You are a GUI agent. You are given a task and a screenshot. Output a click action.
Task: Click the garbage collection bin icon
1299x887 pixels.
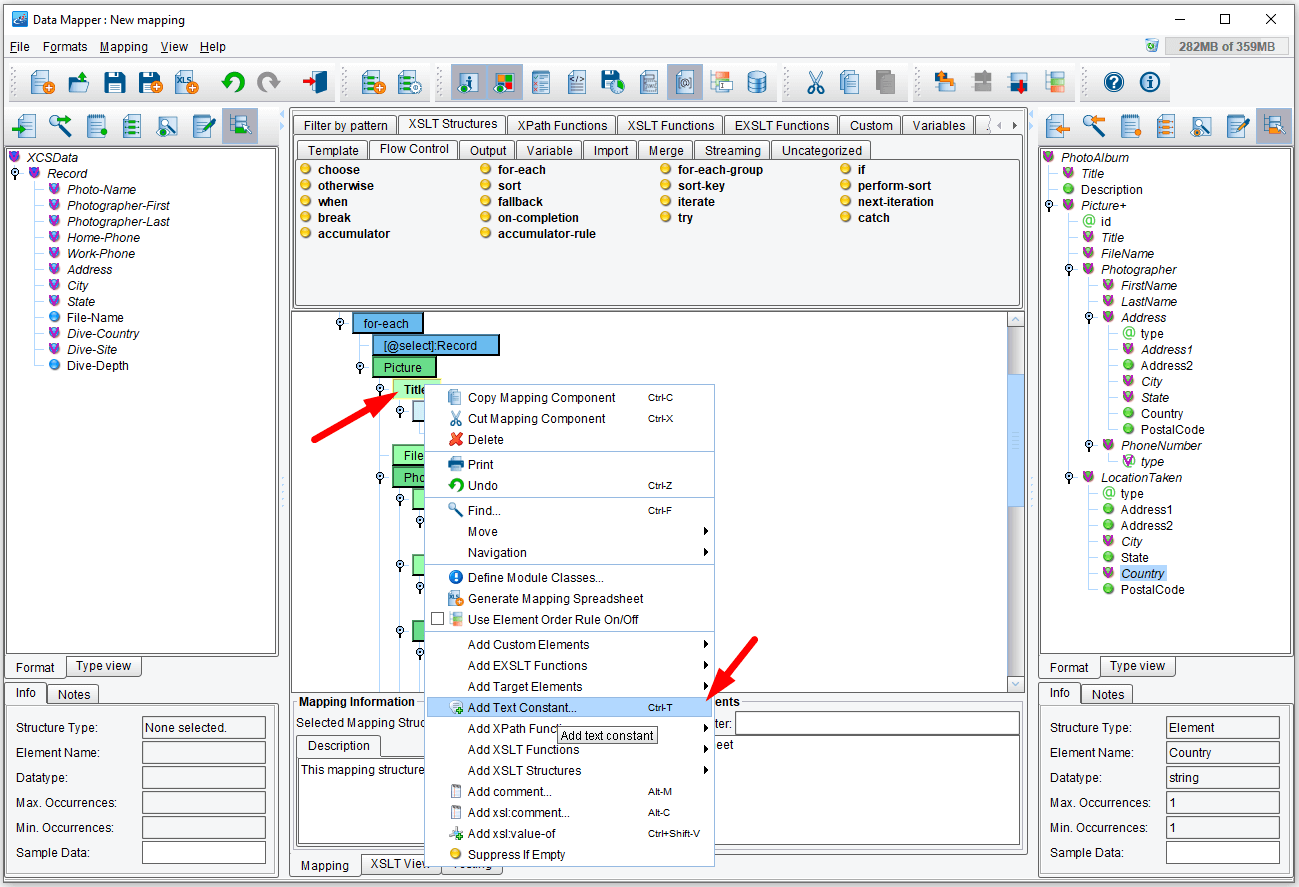1152,46
